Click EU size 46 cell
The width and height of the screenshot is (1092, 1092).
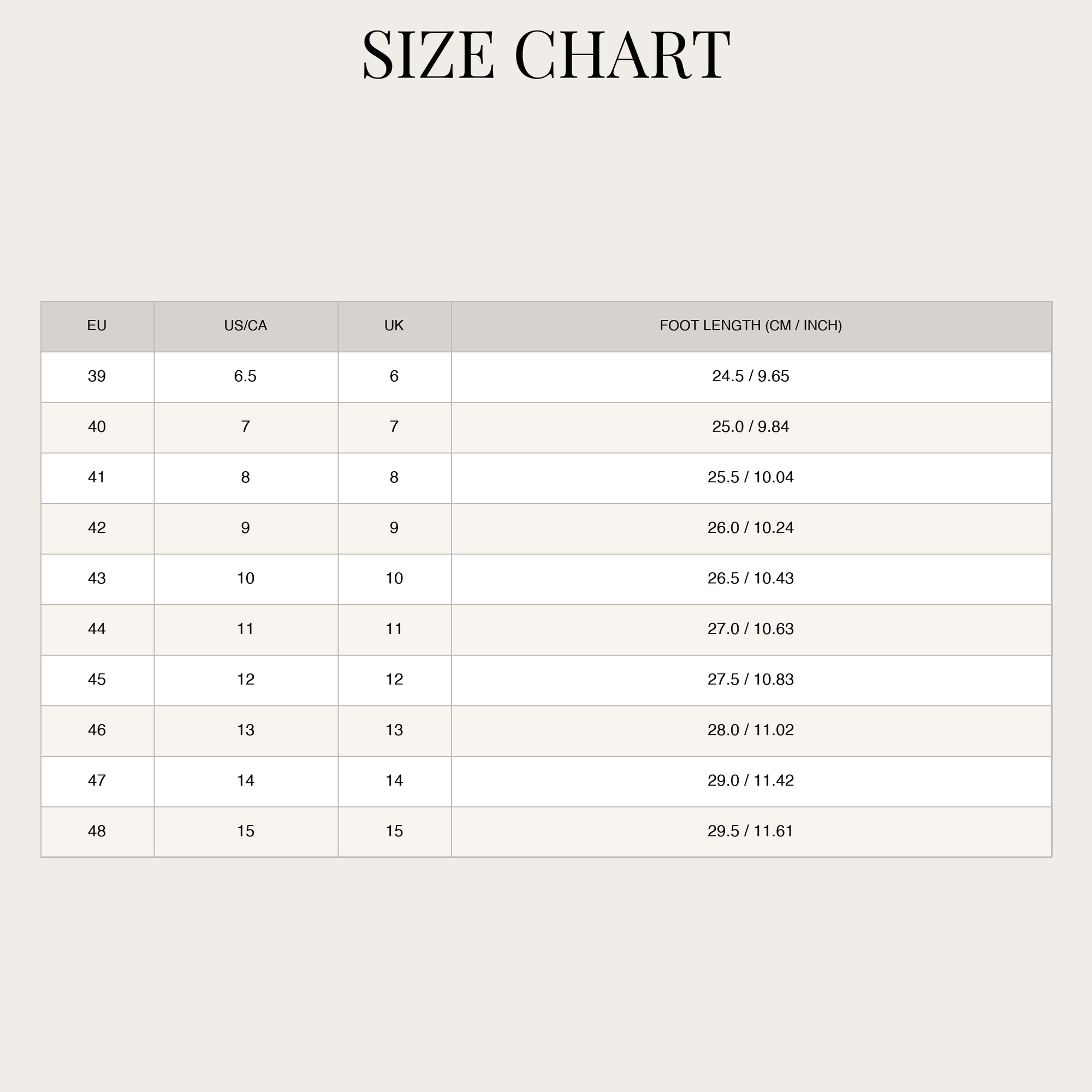pos(97,731)
